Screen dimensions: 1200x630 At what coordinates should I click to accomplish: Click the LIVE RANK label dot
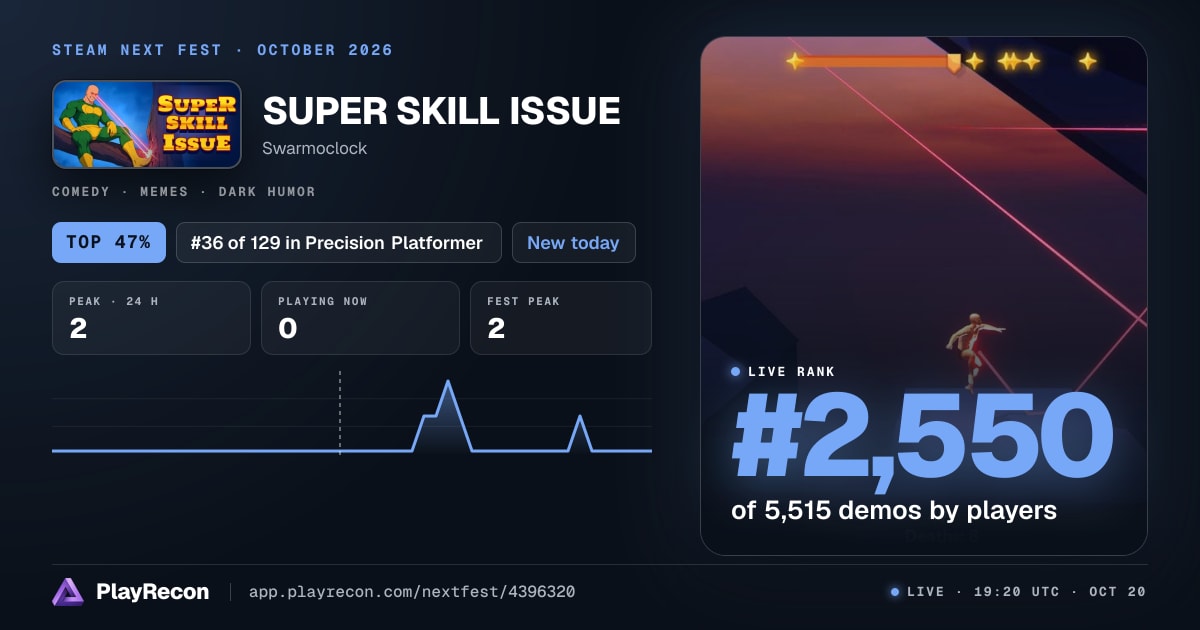(736, 372)
